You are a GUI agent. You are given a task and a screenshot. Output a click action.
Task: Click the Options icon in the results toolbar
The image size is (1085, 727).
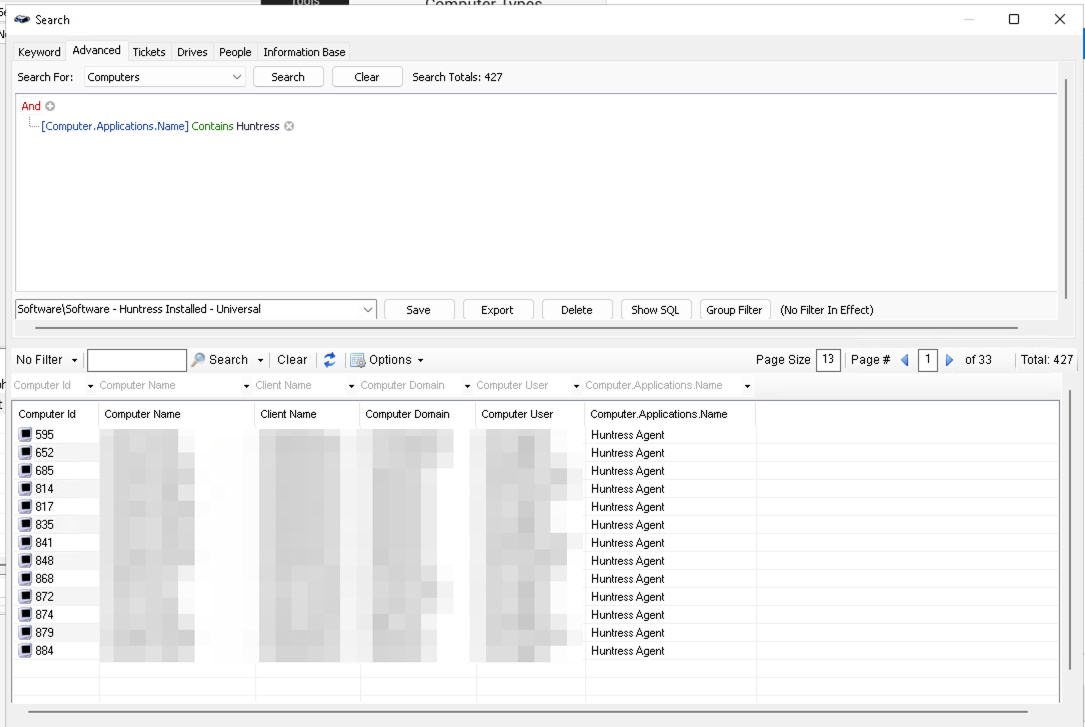coord(357,360)
